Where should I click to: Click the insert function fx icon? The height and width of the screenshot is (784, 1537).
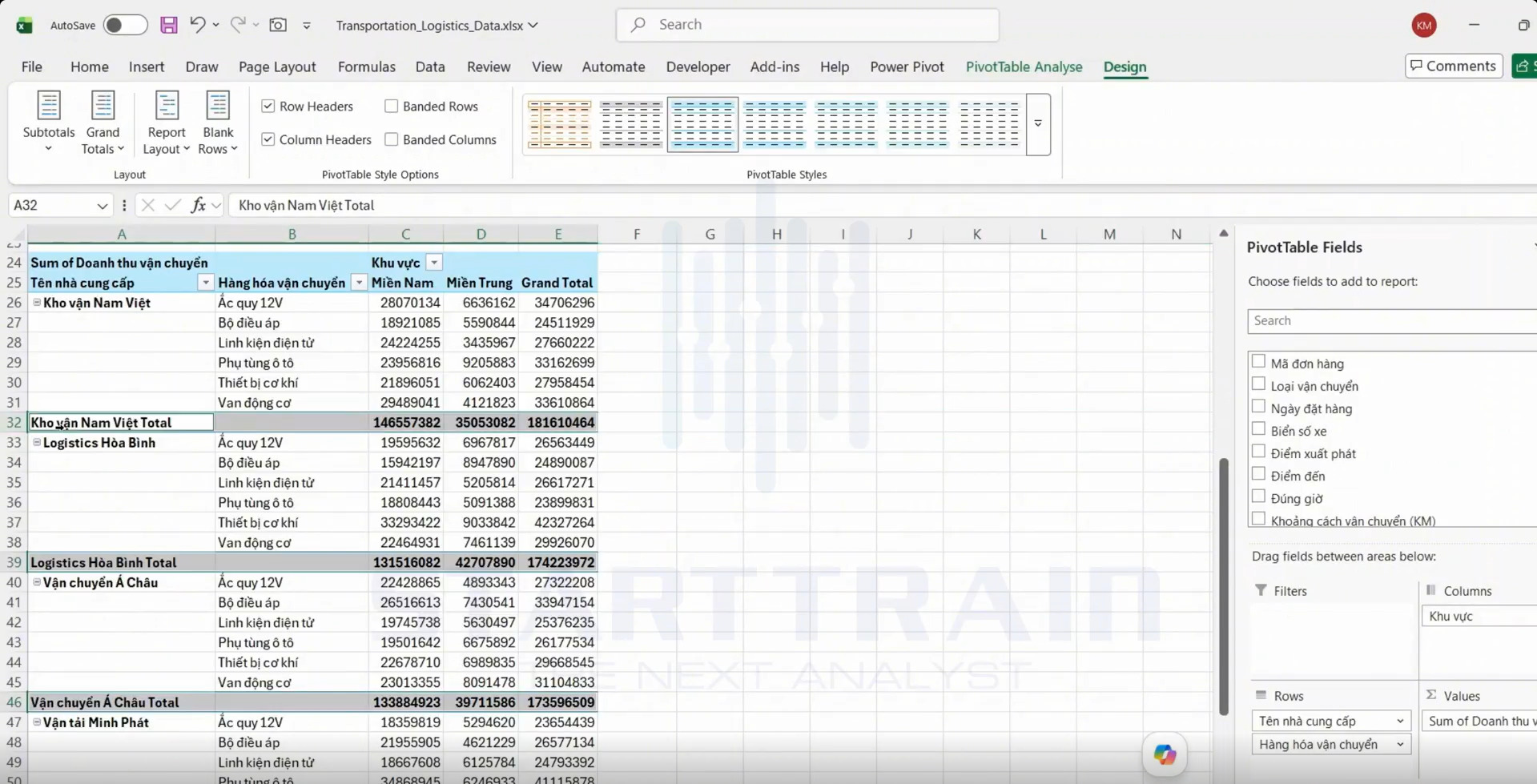point(198,205)
